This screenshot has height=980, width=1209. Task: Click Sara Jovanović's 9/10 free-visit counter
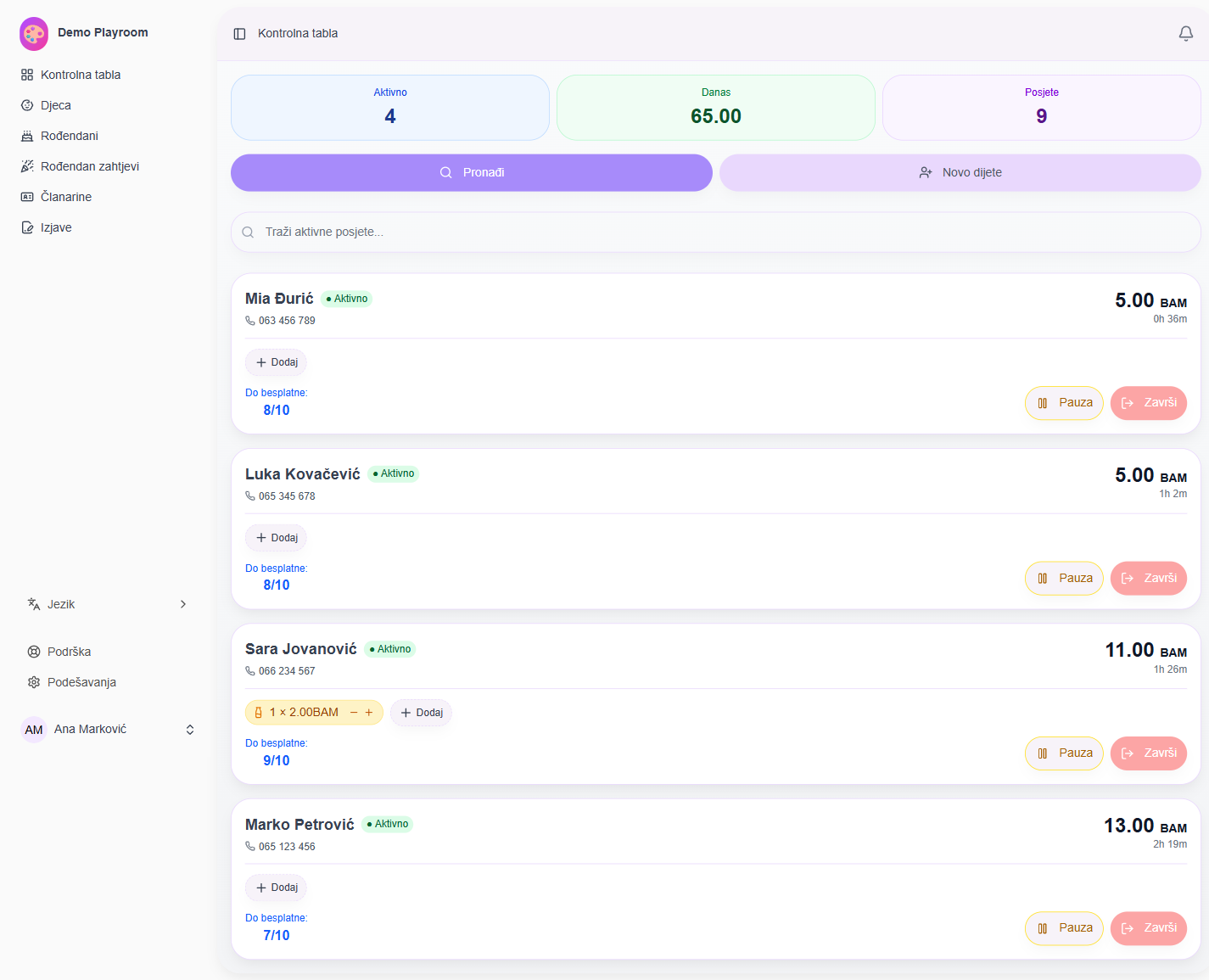click(x=277, y=761)
